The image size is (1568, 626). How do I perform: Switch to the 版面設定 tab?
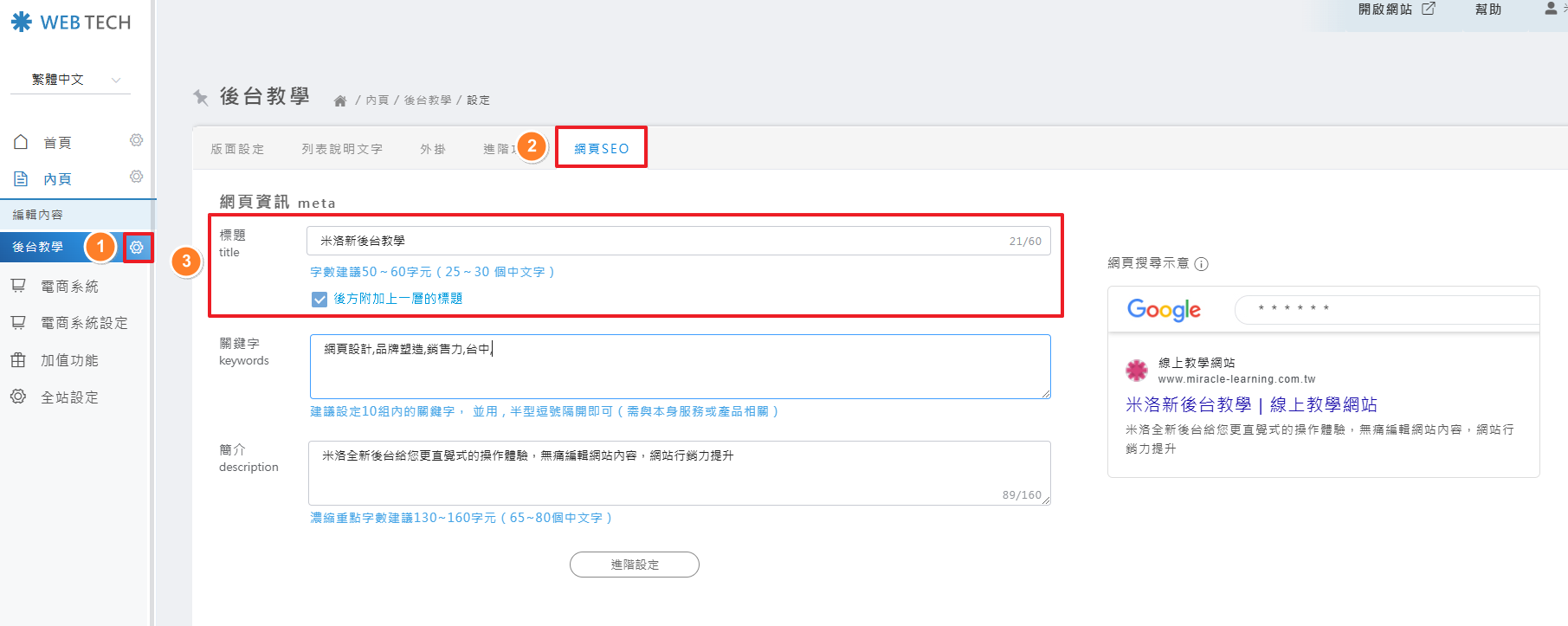click(237, 149)
